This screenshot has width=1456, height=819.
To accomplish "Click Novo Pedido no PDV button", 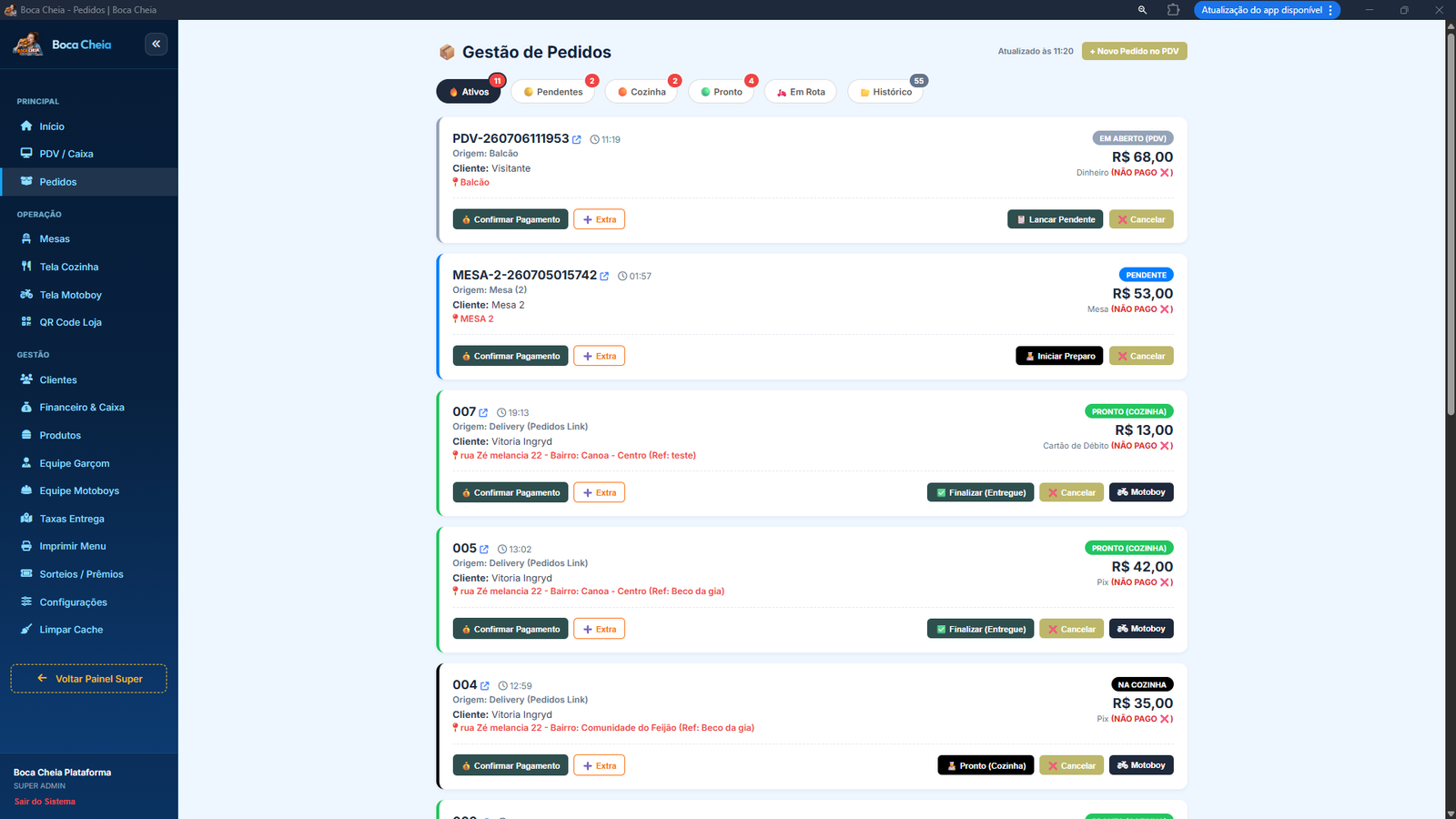I will tap(1134, 51).
